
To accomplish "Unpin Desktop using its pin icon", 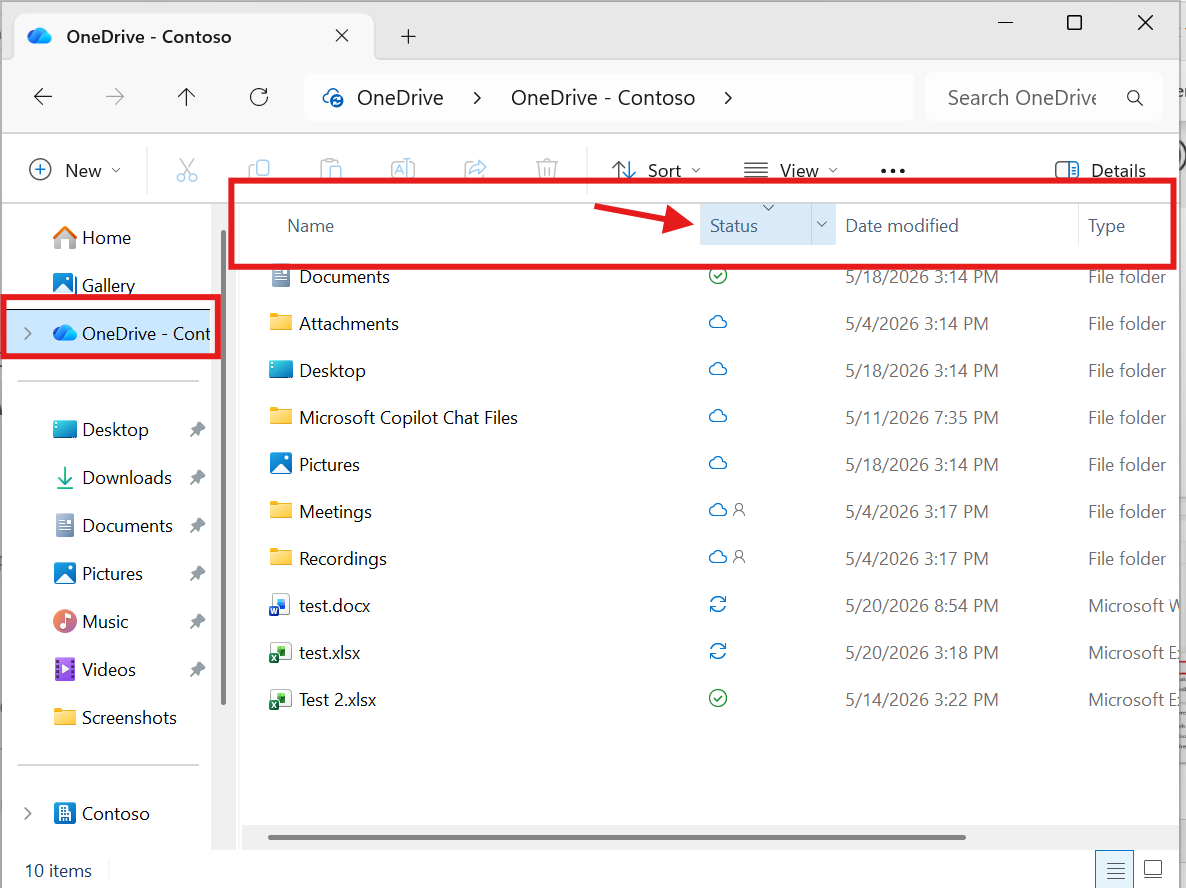I will [197, 430].
